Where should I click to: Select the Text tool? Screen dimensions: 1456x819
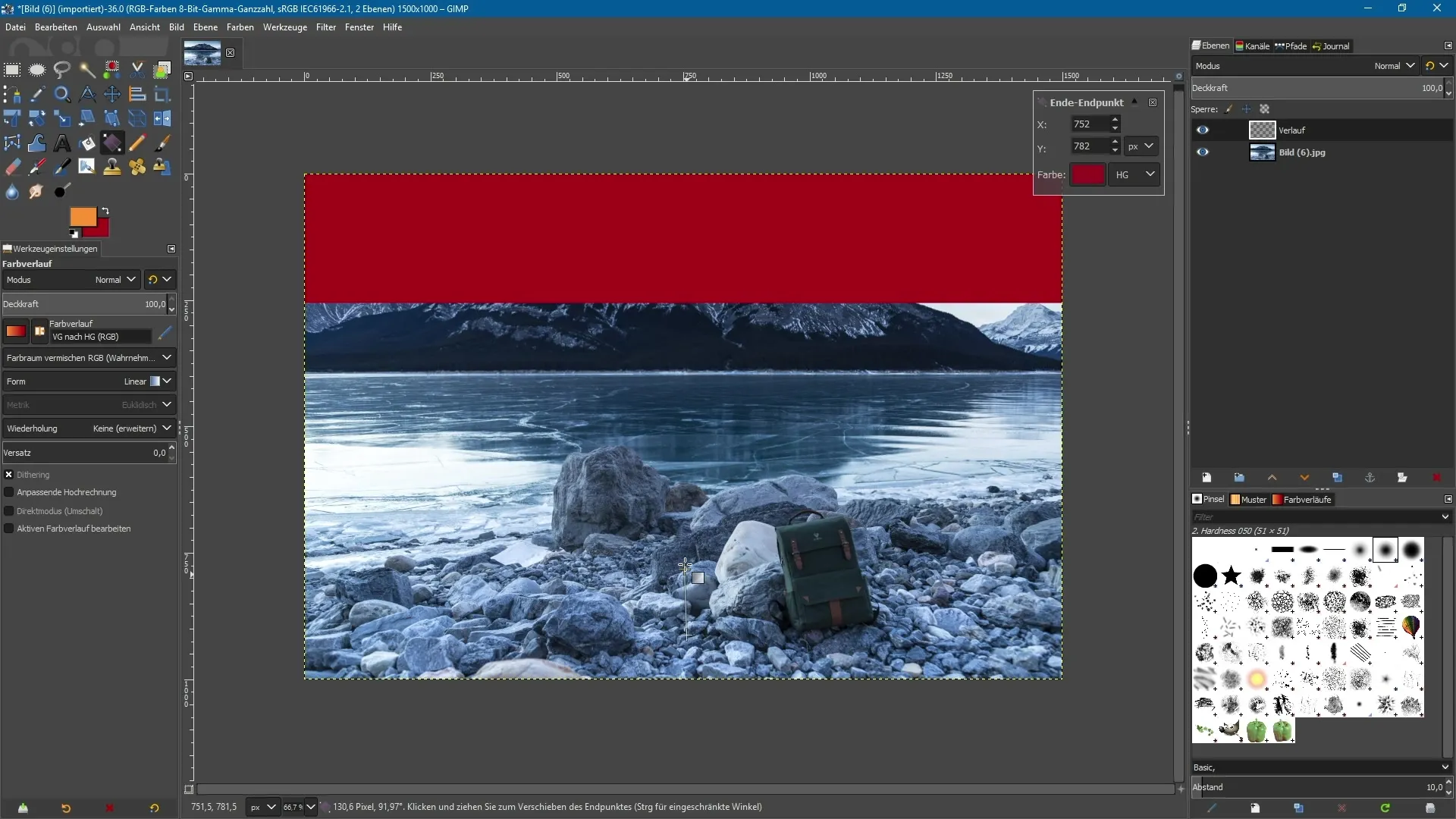(x=62, y=143)
